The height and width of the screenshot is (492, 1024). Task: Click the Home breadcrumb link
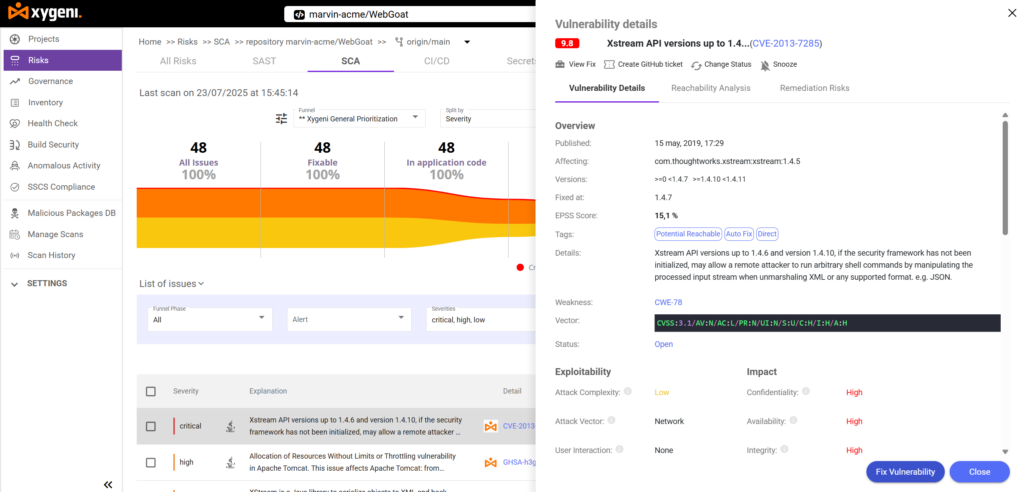click(x=150, y=42)
